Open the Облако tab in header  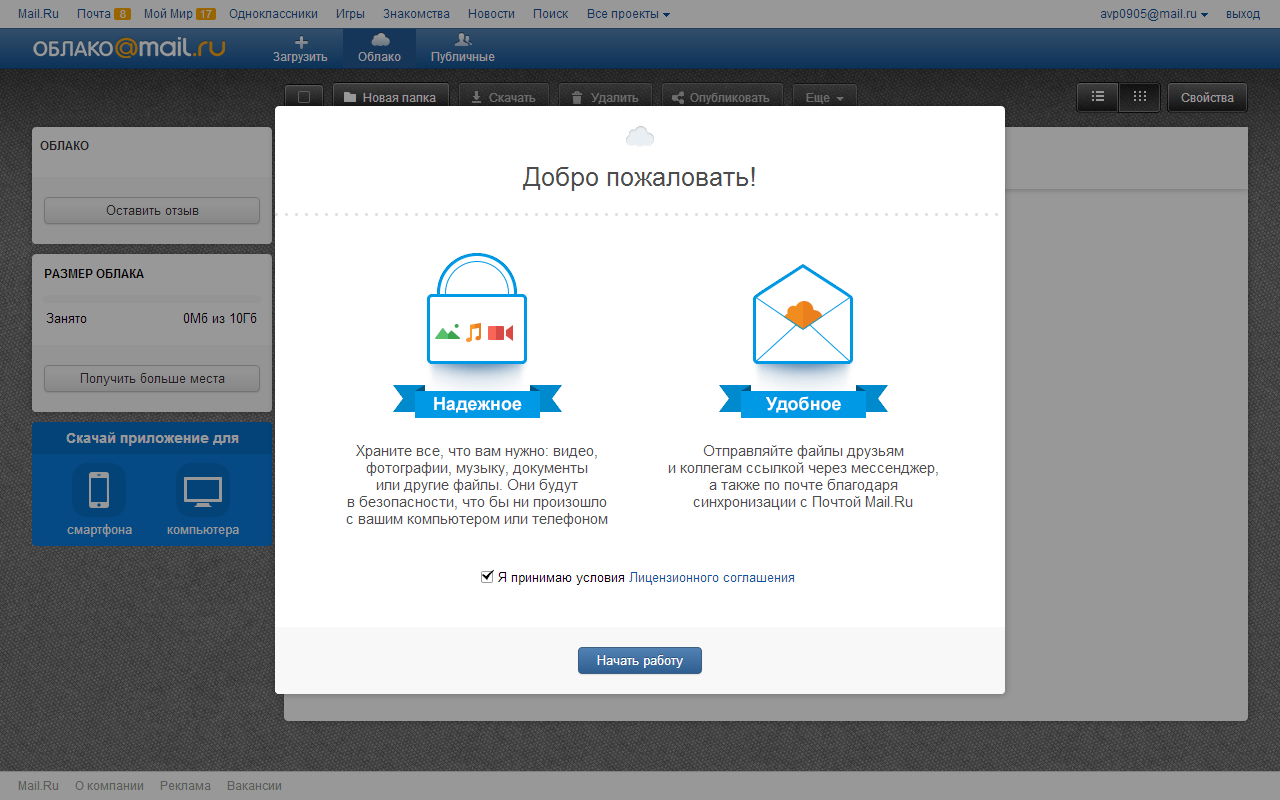pos(380,48)
